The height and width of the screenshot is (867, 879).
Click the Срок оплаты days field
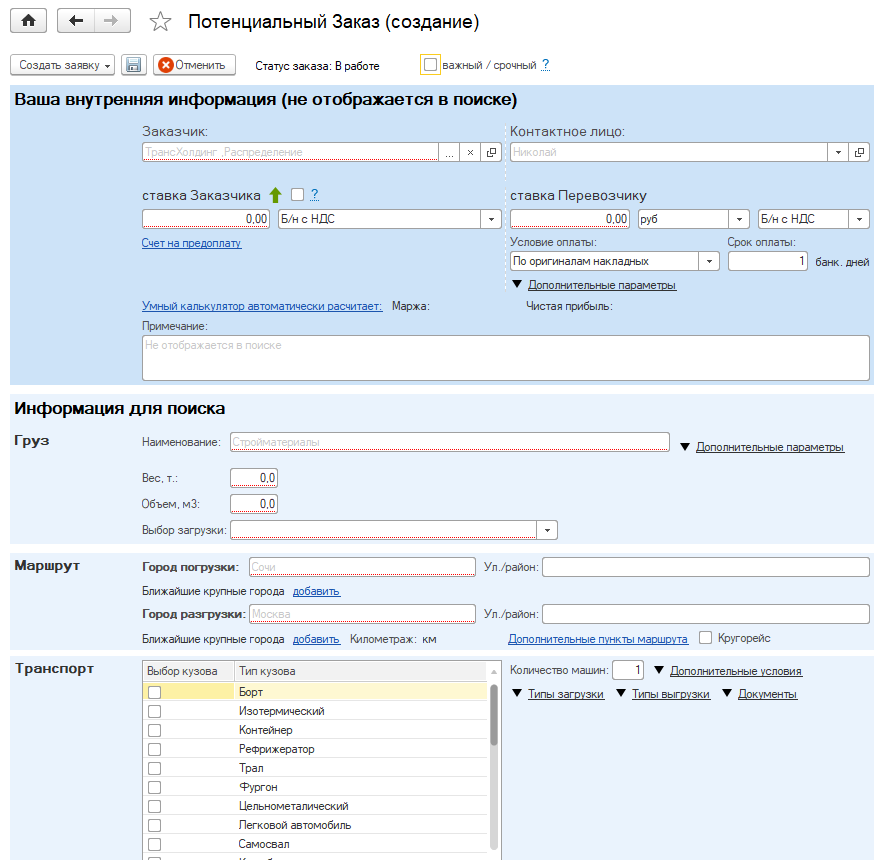click(768, 261)
